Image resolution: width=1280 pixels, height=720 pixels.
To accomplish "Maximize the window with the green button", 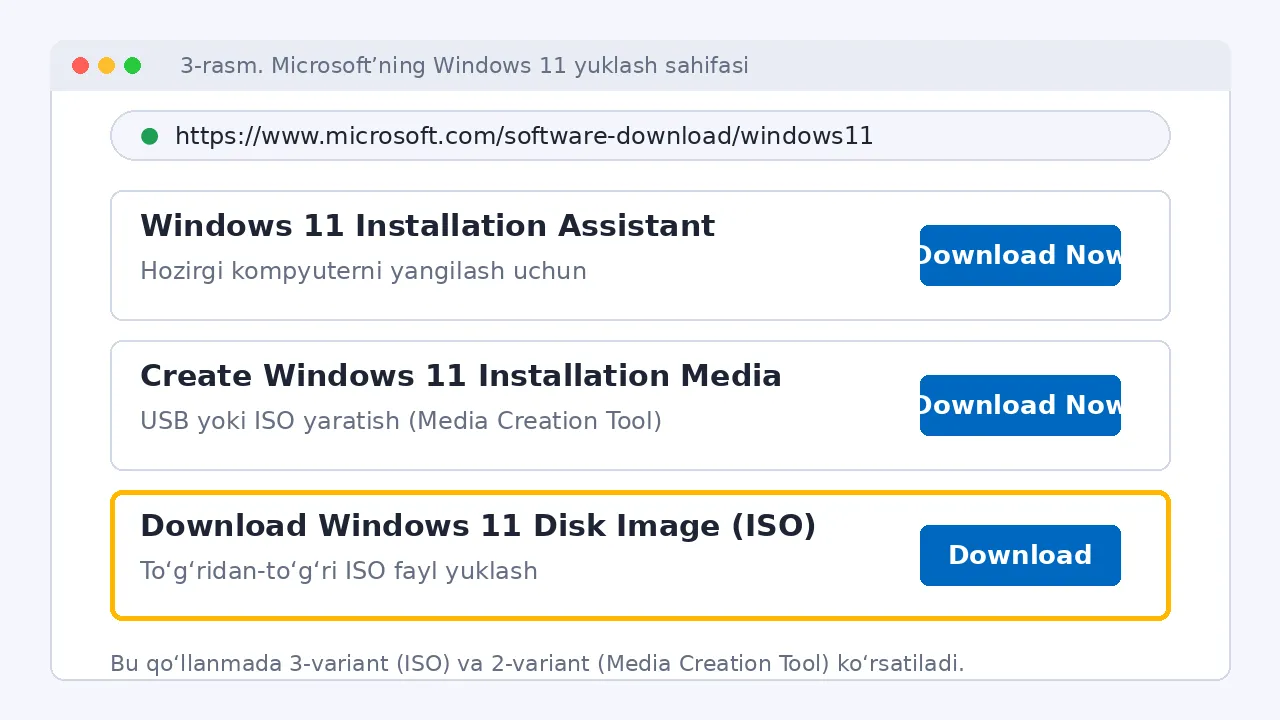I will tap(133, 66).
